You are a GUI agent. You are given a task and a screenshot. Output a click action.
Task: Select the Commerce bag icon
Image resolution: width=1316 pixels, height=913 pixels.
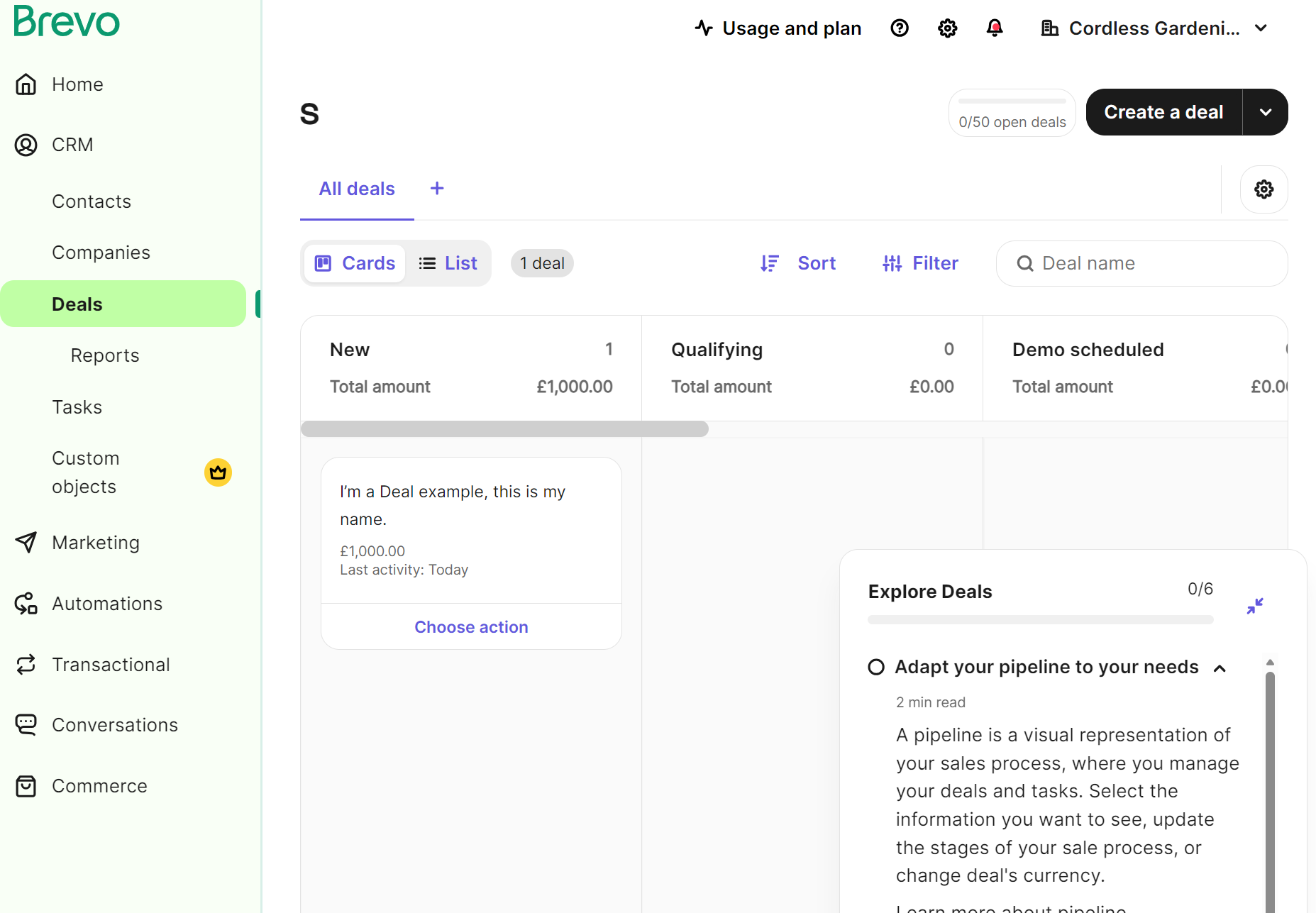pos(26,785)
